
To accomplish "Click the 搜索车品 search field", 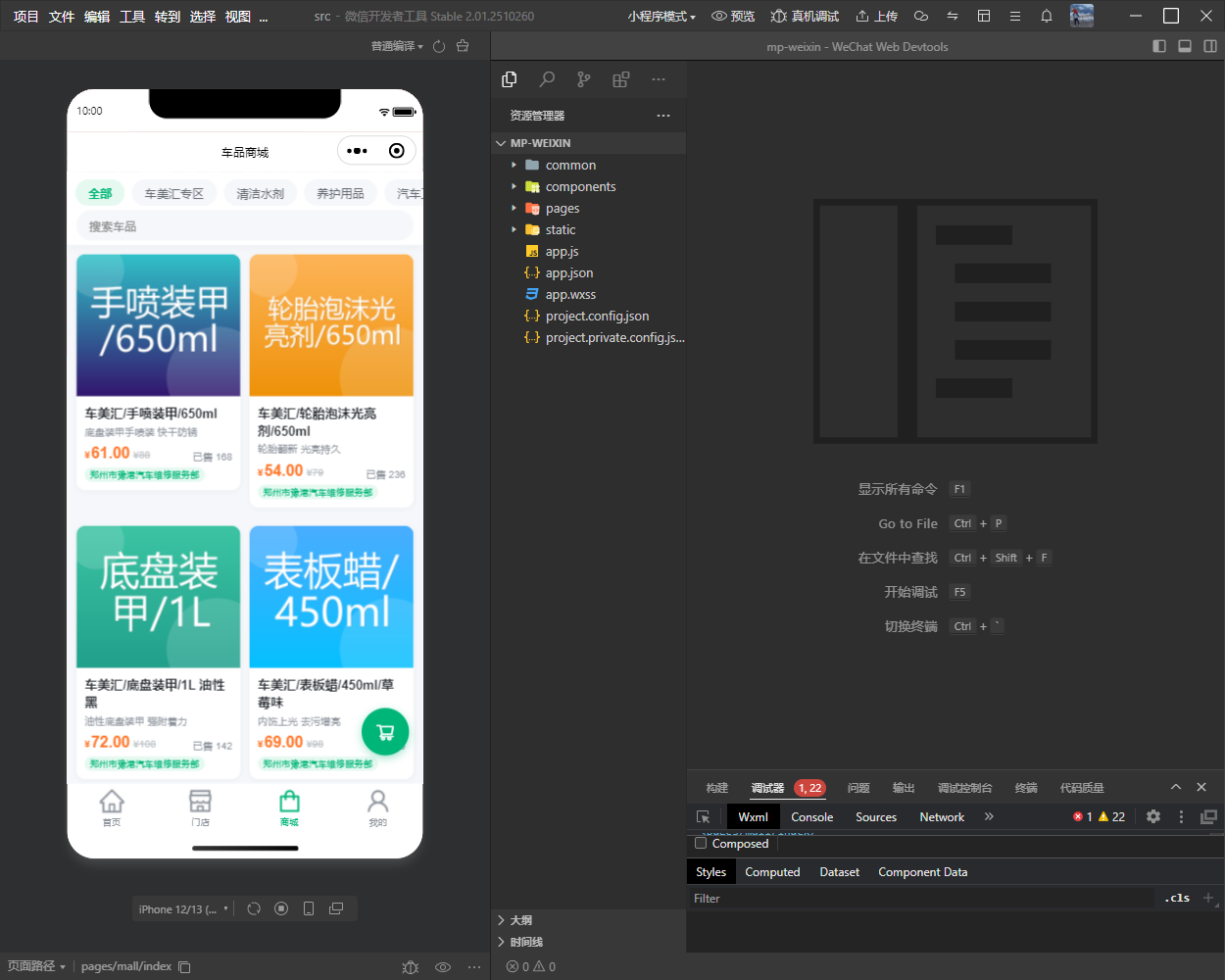I will tap(245, 226).
